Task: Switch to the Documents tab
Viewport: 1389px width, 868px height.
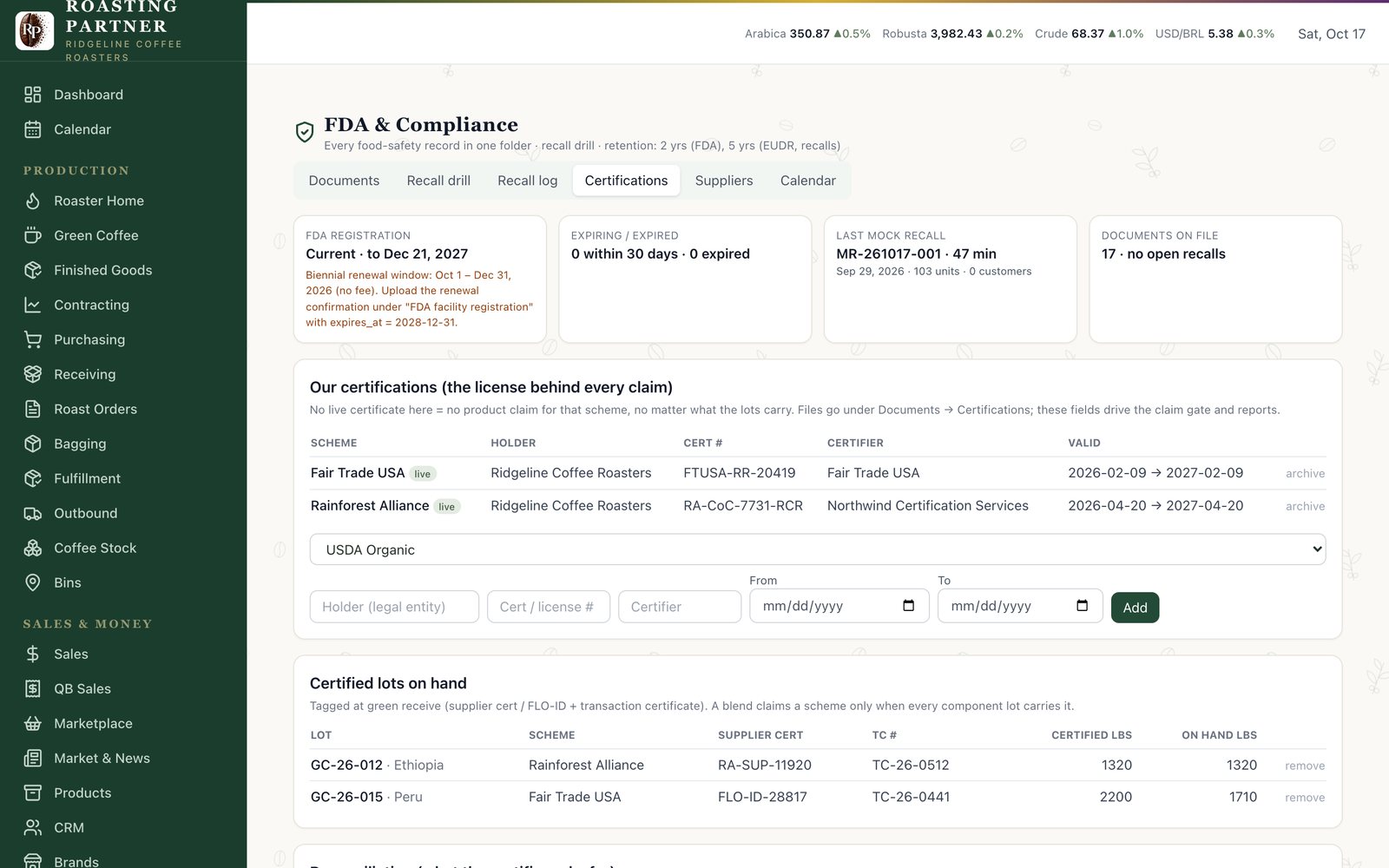Action: pos(344,181)
